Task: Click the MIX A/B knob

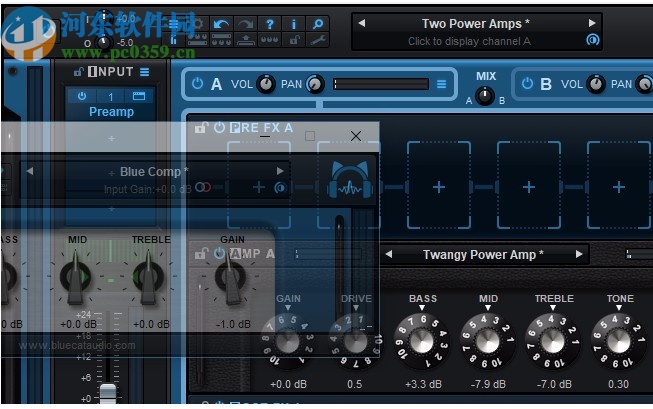Action: pyautogui.click(x=485, y=95)
